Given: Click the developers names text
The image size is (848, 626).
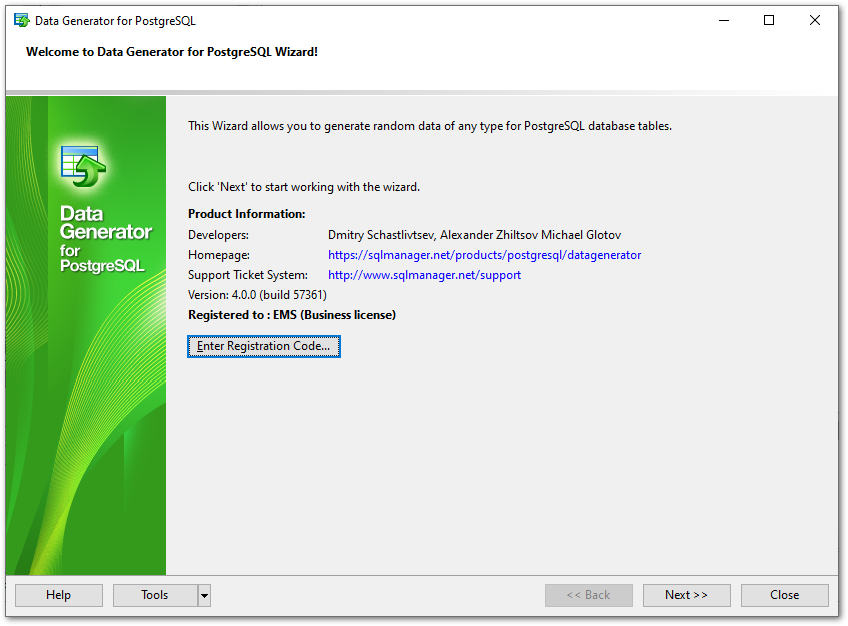Looking at the screenshot, I should 474,235.
